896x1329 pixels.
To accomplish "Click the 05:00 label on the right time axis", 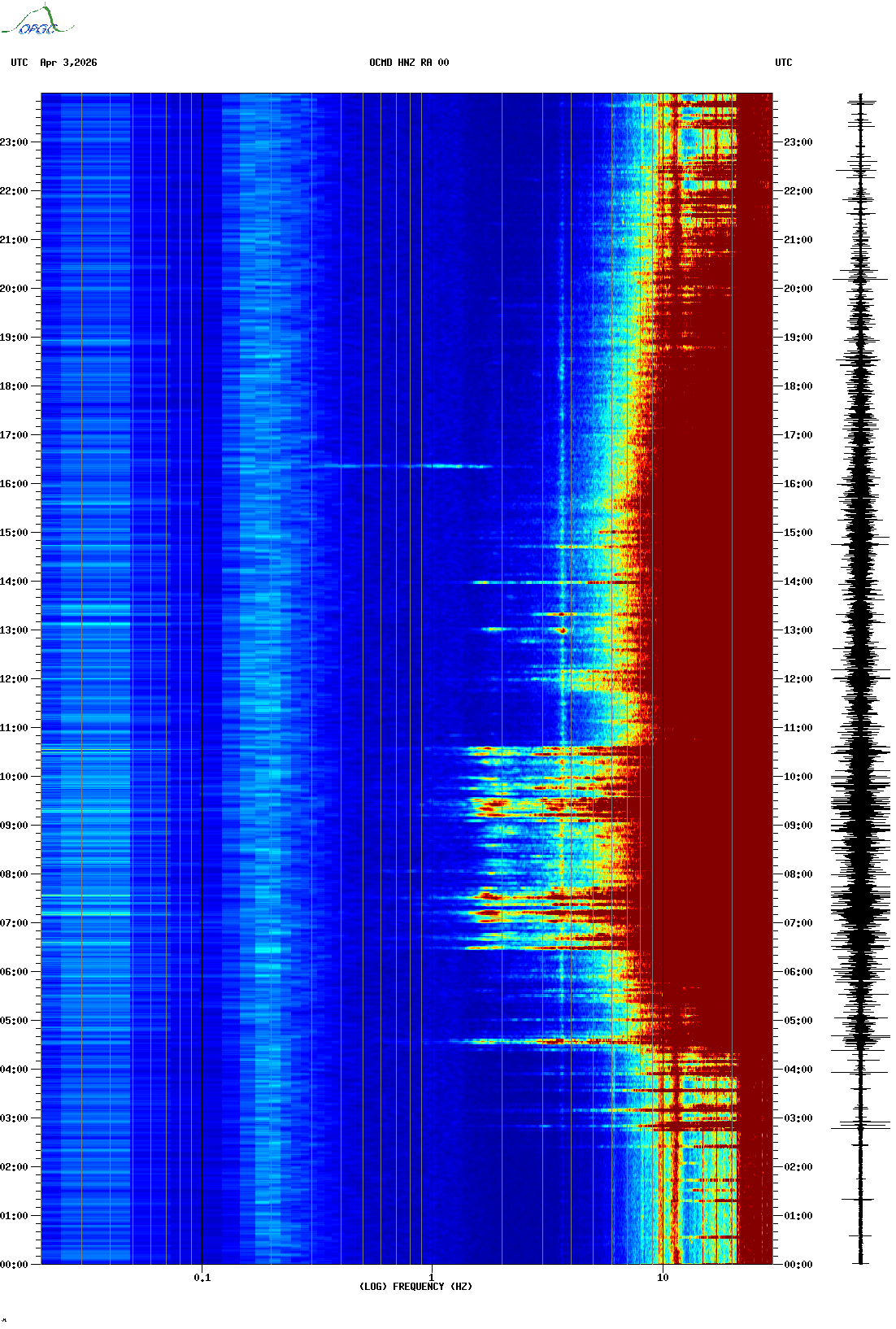I will click(x=798, y=1021).
